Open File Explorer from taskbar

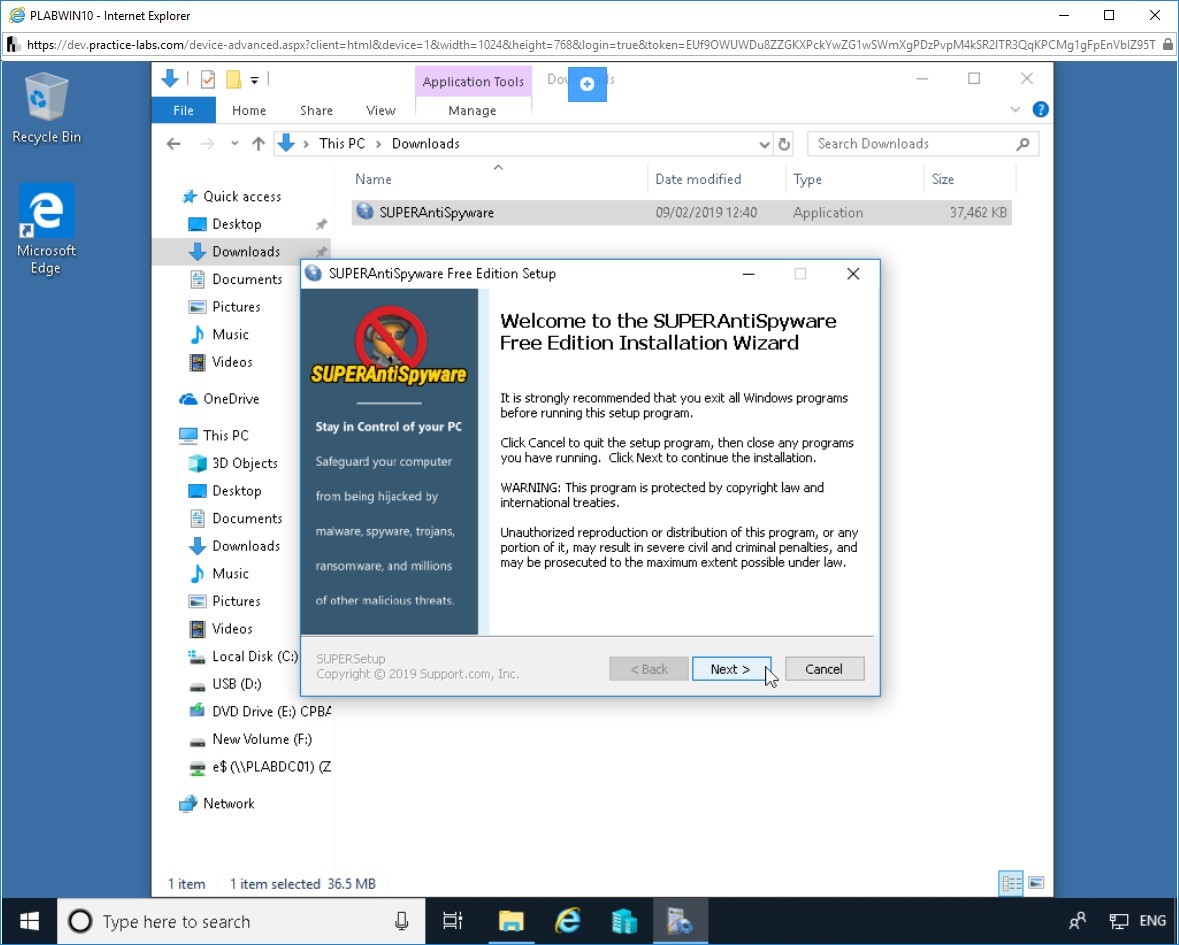[511, 921]
